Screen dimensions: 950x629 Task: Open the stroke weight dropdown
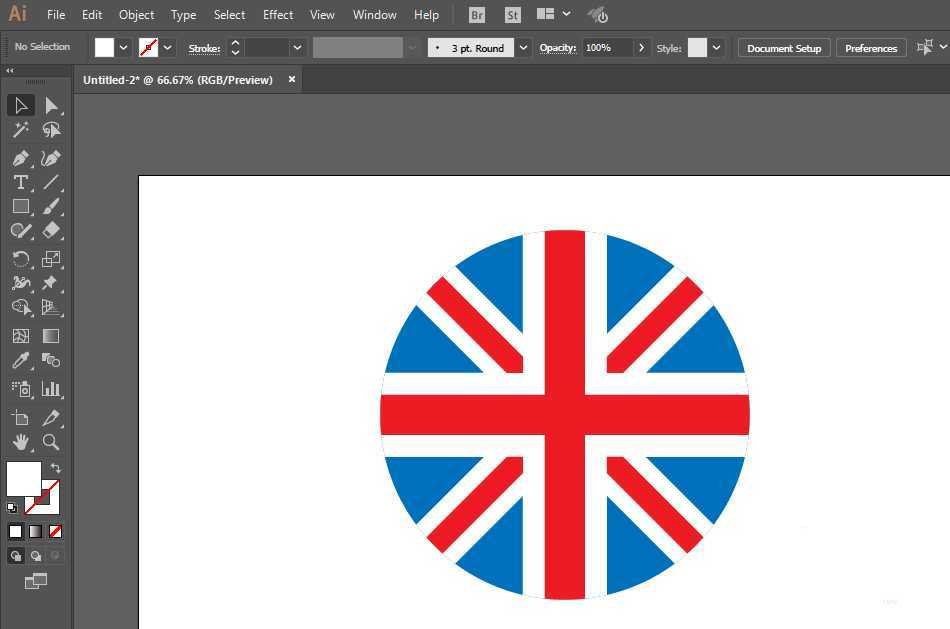point(297,48)
